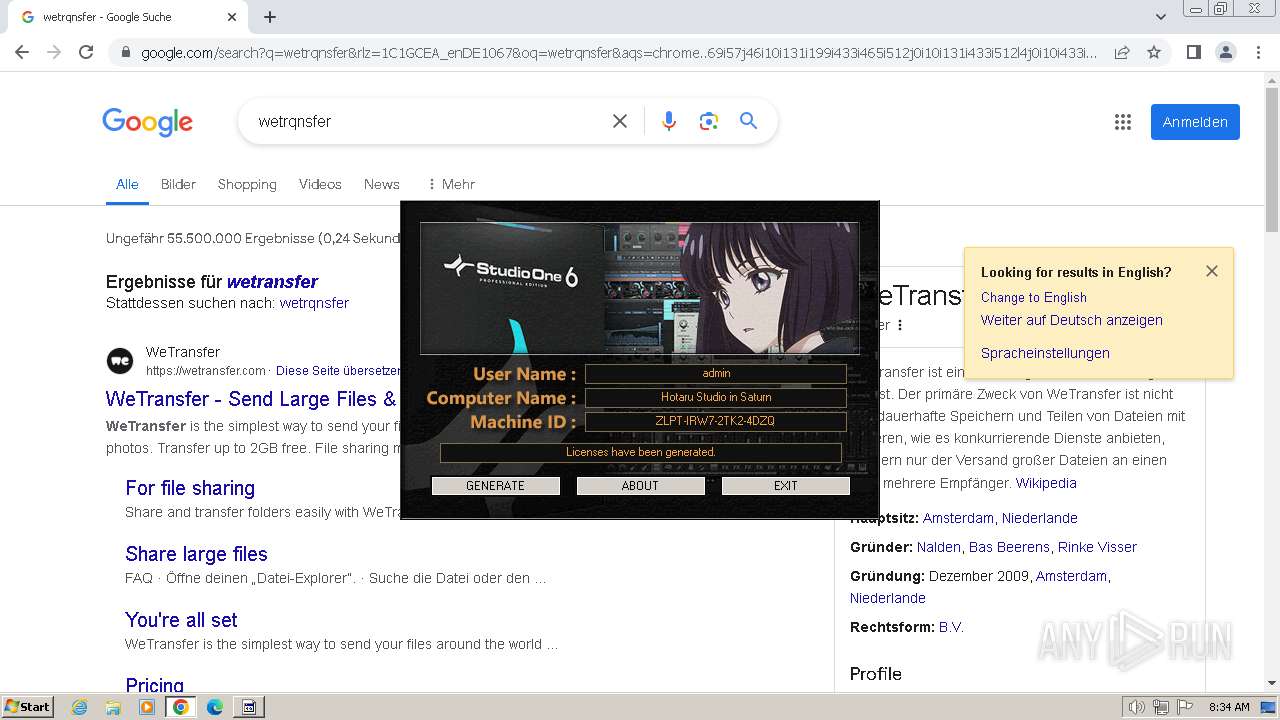The image size is (1280, 720).
Task: Click Diese Seite übersetzen link
Action: pos(338,371)
